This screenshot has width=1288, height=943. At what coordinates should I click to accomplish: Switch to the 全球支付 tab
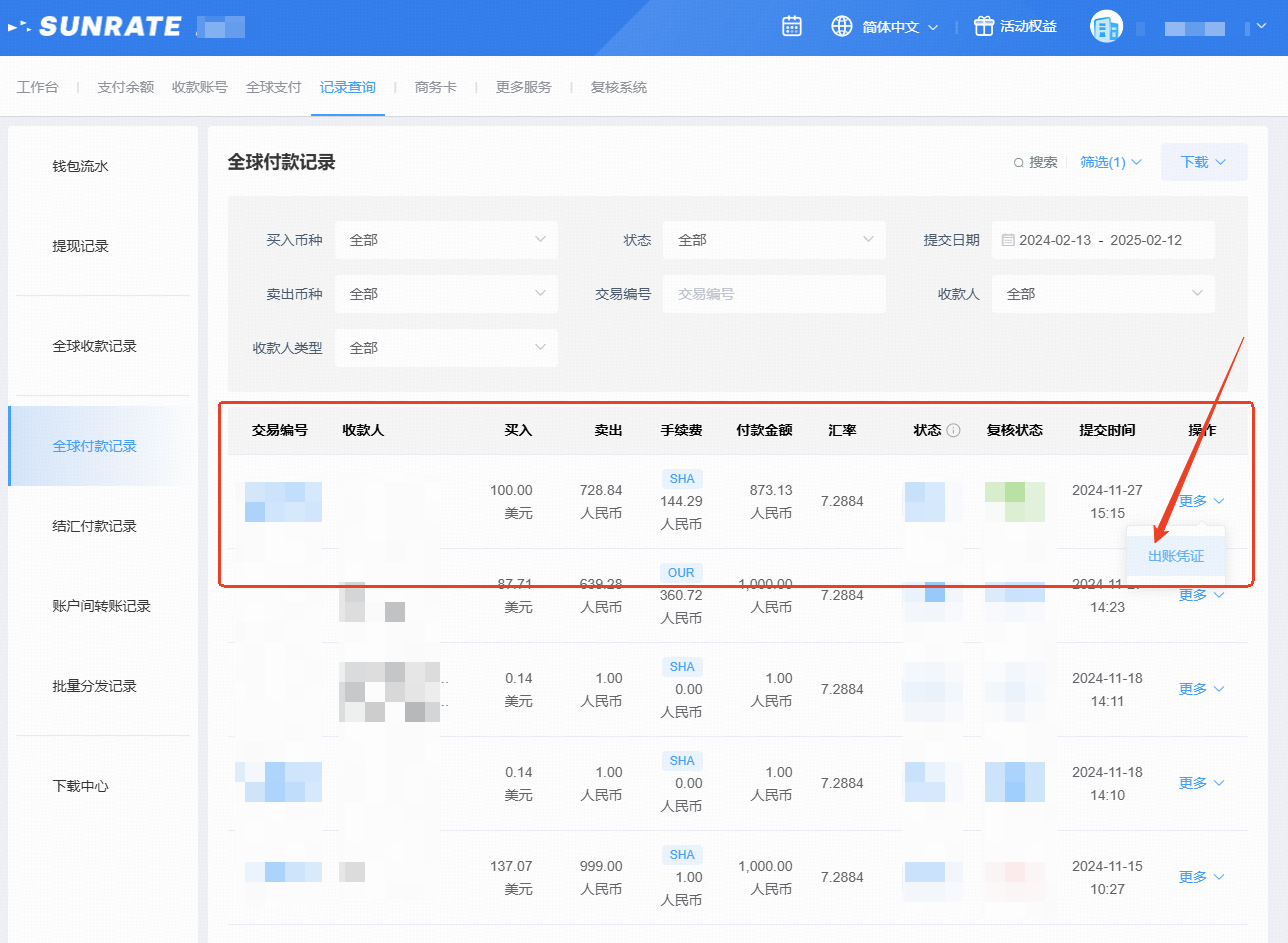point(273,87)
